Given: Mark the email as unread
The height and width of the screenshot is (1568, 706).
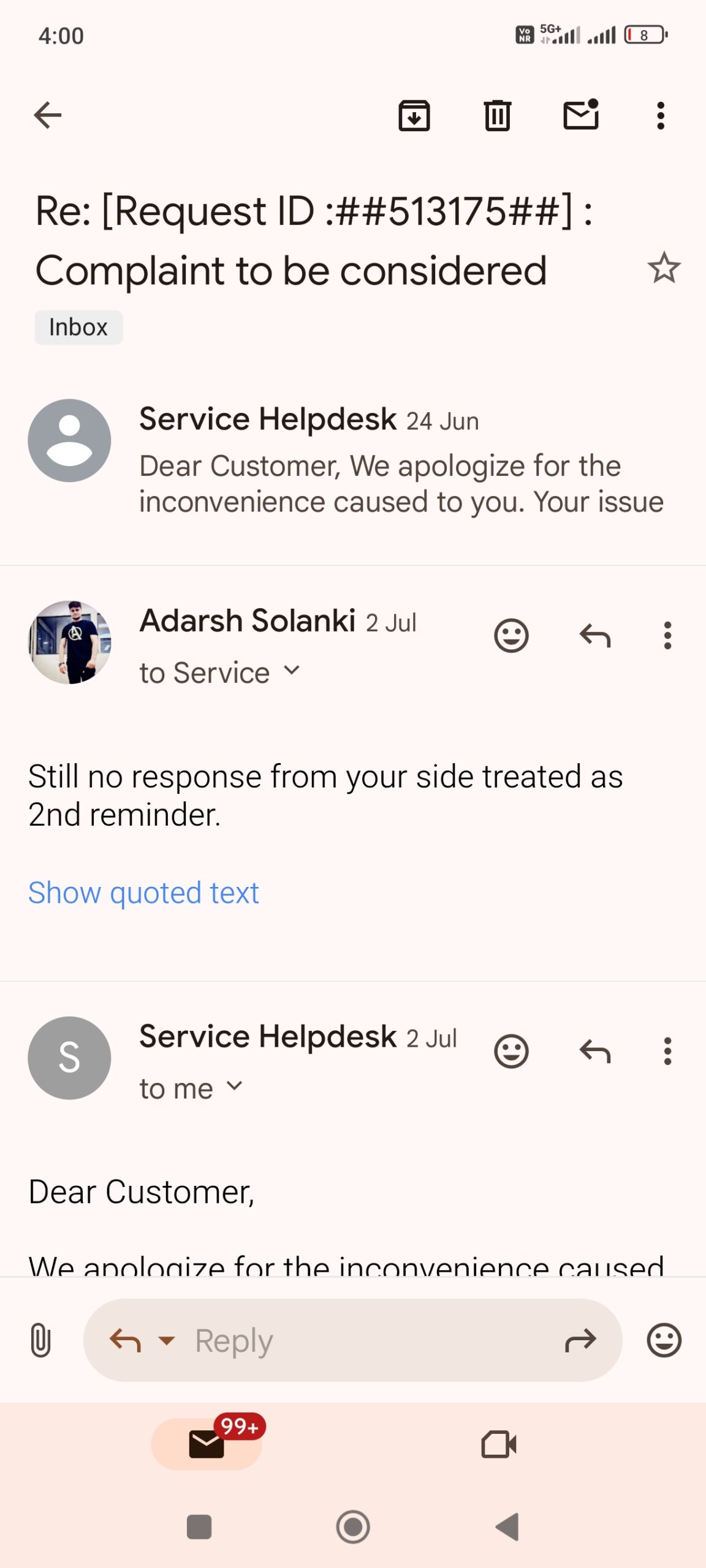Looking at the screenshot, I should (580, 115).
